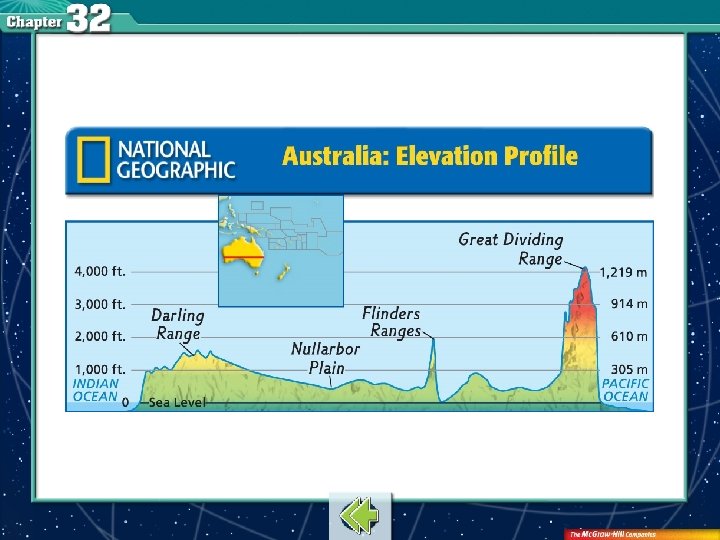Image resolution: width=720 pixels, height=540 pixels.
Task: Click the 'Great Dividing Range' label
Action: click(511, 249)
